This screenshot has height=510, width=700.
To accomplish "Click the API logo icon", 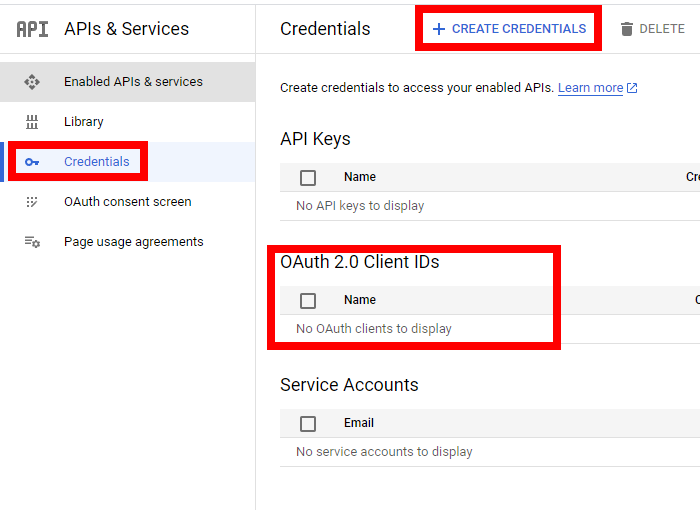I will pos(32,29).
